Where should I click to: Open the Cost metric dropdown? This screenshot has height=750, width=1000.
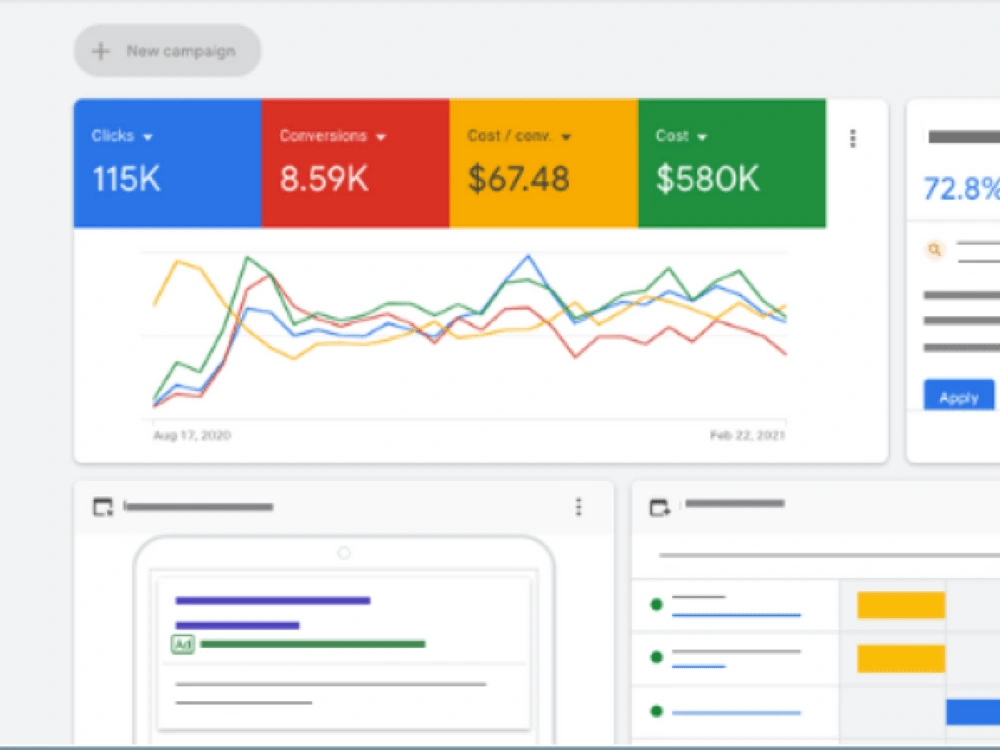pyautogui.click(x=702, y=137)
